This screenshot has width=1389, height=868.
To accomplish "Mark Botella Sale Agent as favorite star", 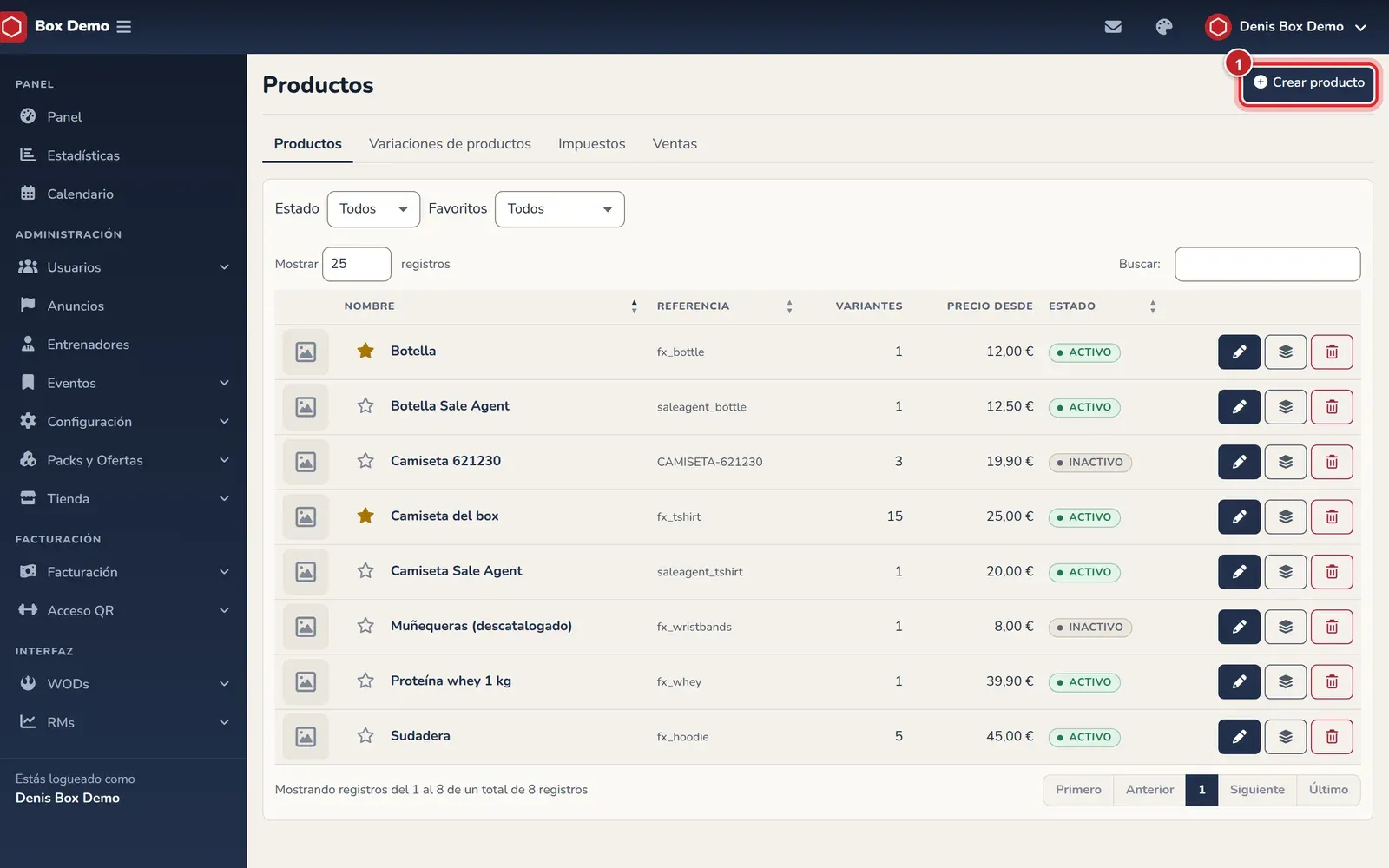I will click(x=365, y=405).
